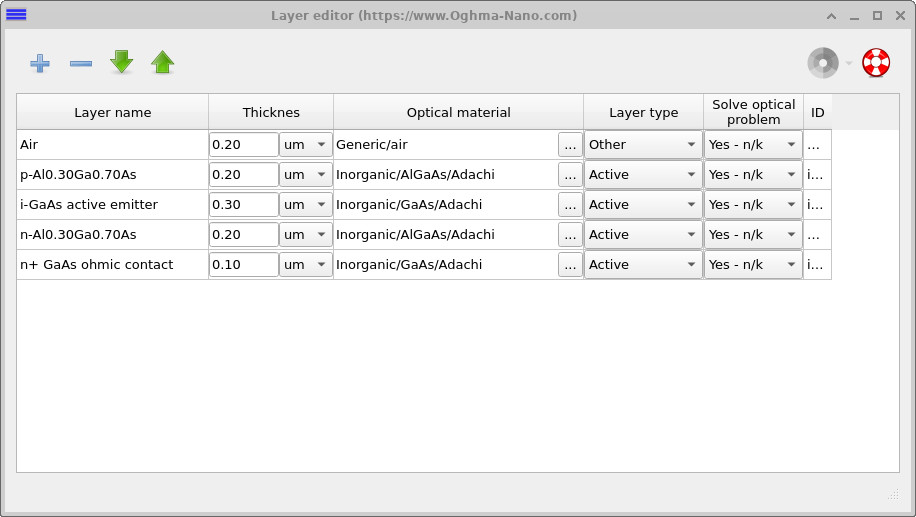Image resolution: width=916 pixels, height=517 pixels.
Task: Click the ID cell of i-GaAs active emitter row
Action: 818,204
